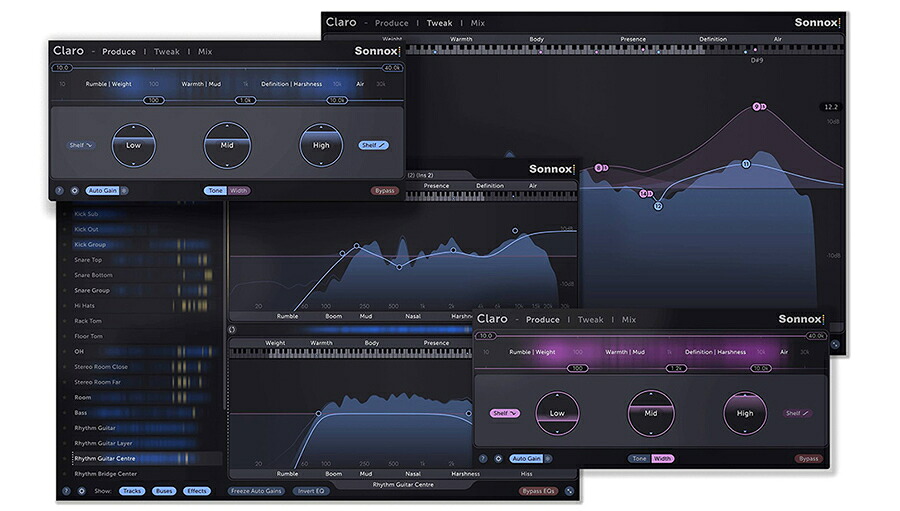900x511 pixels.
Task: Click the round icon at Tweak window's lower right
Action: click(835, 344)
